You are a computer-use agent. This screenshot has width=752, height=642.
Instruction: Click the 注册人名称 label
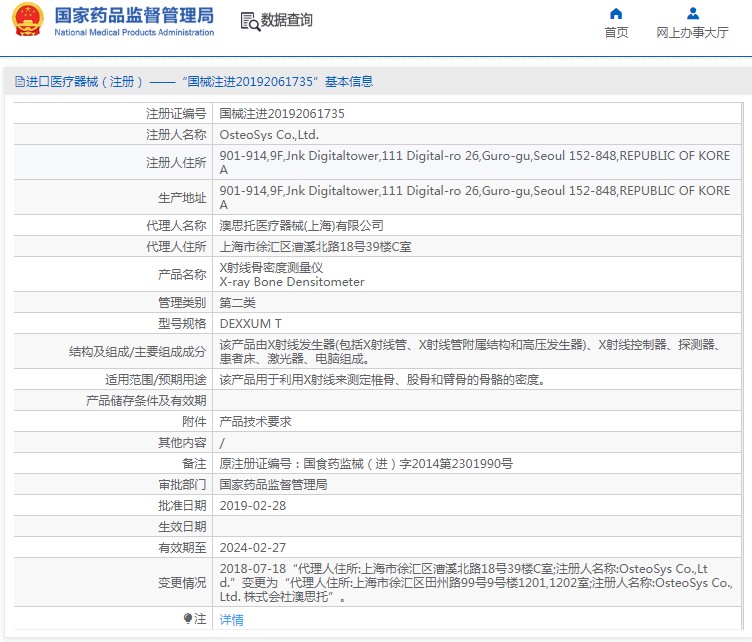(x=176, y=135)
